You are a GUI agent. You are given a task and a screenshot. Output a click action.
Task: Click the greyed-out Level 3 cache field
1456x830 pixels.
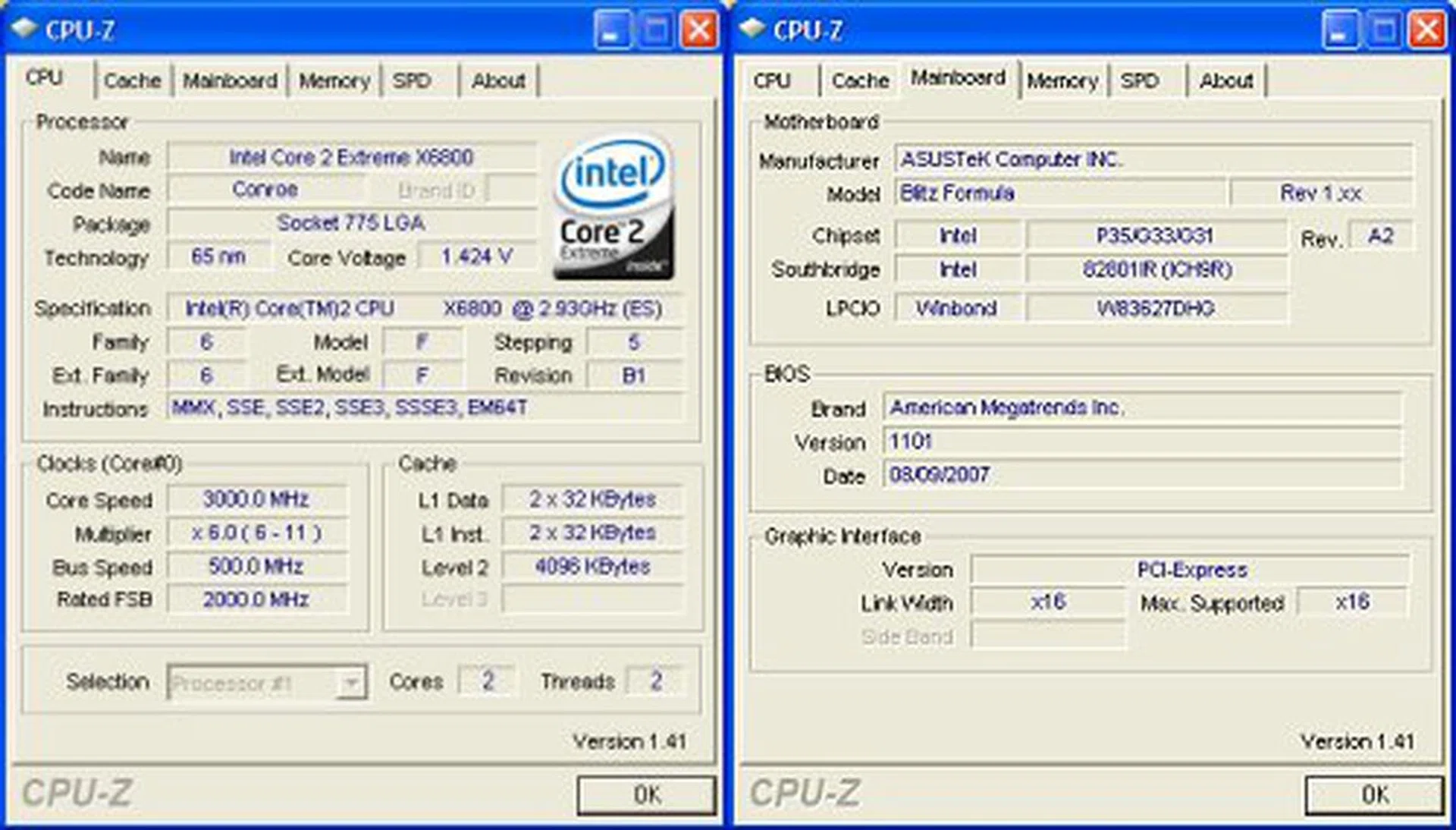coord(593,599)
